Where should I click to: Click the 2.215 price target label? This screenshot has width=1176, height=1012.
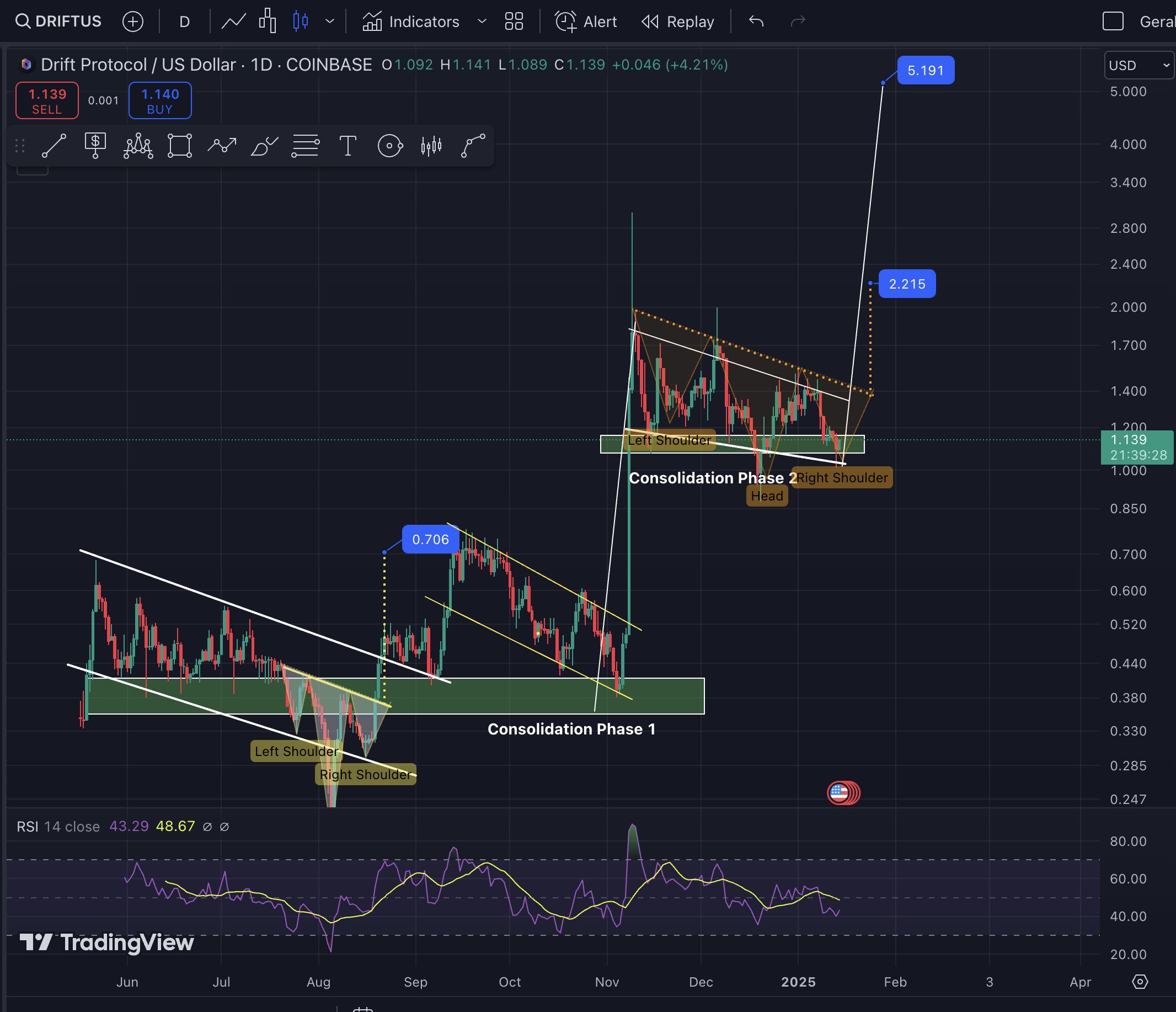[x=907, y=284]
